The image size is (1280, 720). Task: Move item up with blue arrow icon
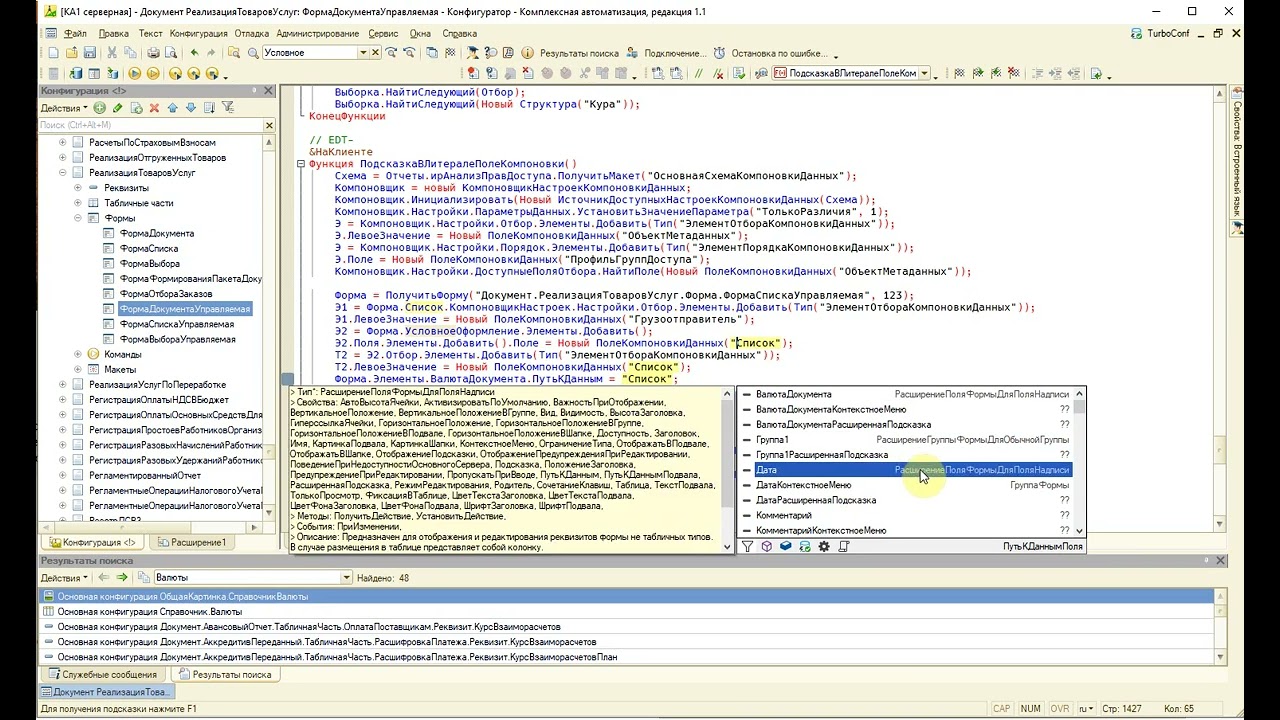click(x=172, y=107)
